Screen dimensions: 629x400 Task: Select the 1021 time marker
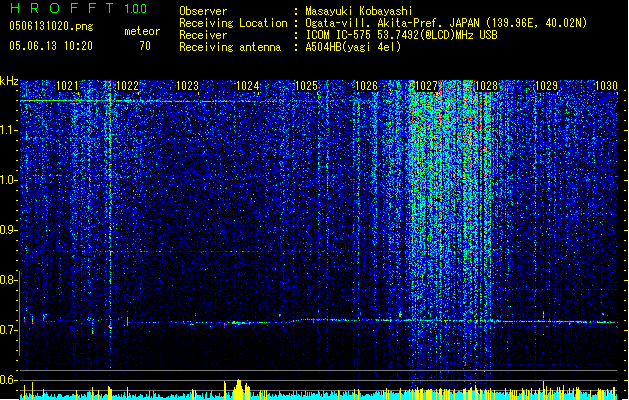click(67, 86)
